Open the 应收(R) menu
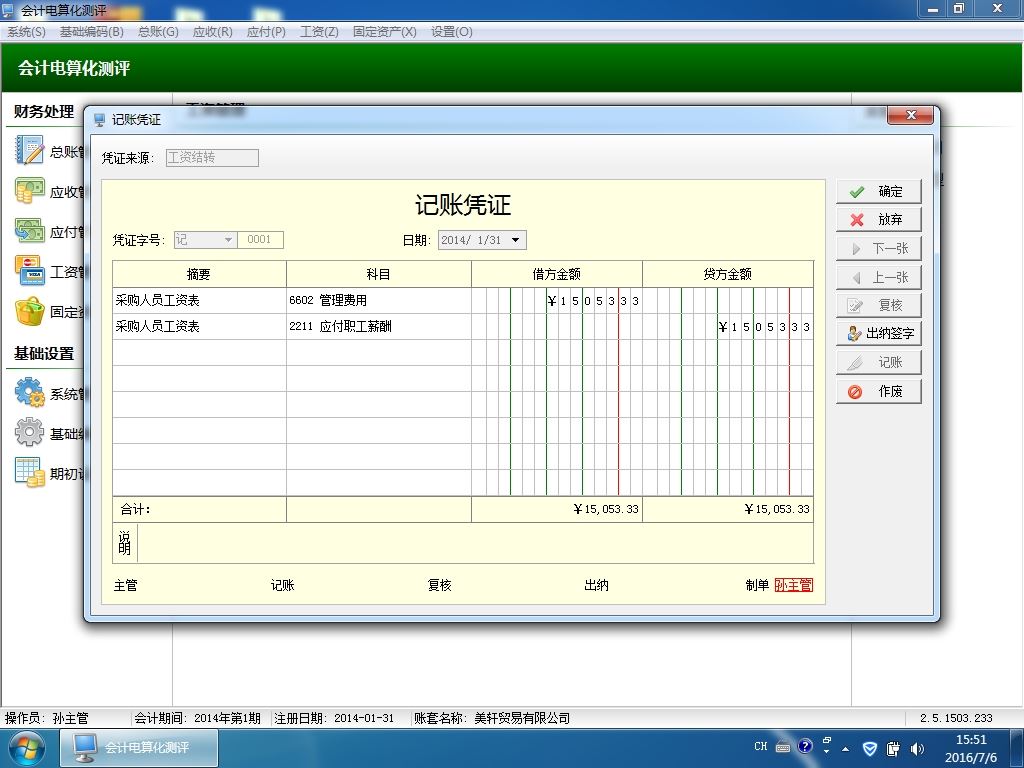 tap(212, 31)
